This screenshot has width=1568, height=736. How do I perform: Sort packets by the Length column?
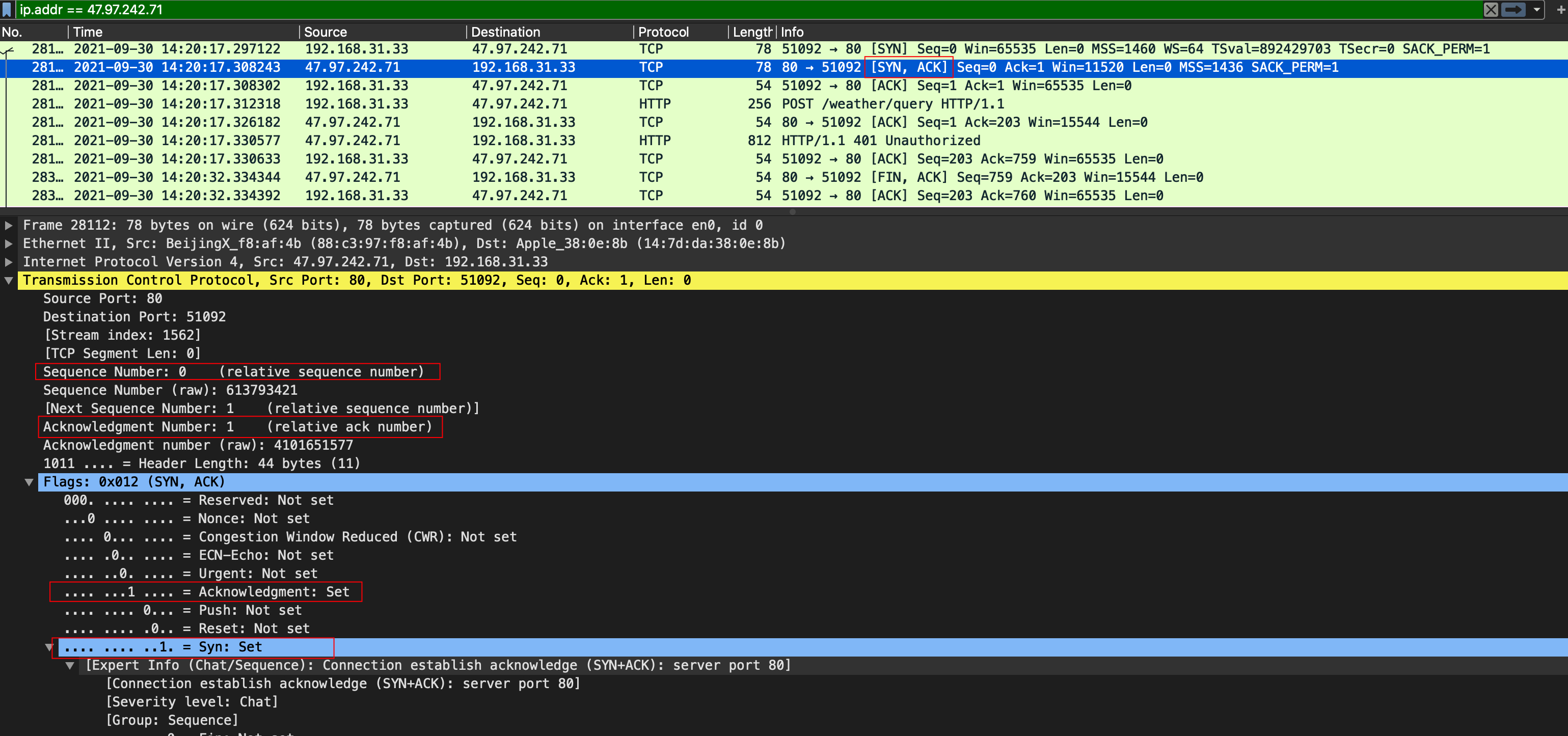pos(752,32)
